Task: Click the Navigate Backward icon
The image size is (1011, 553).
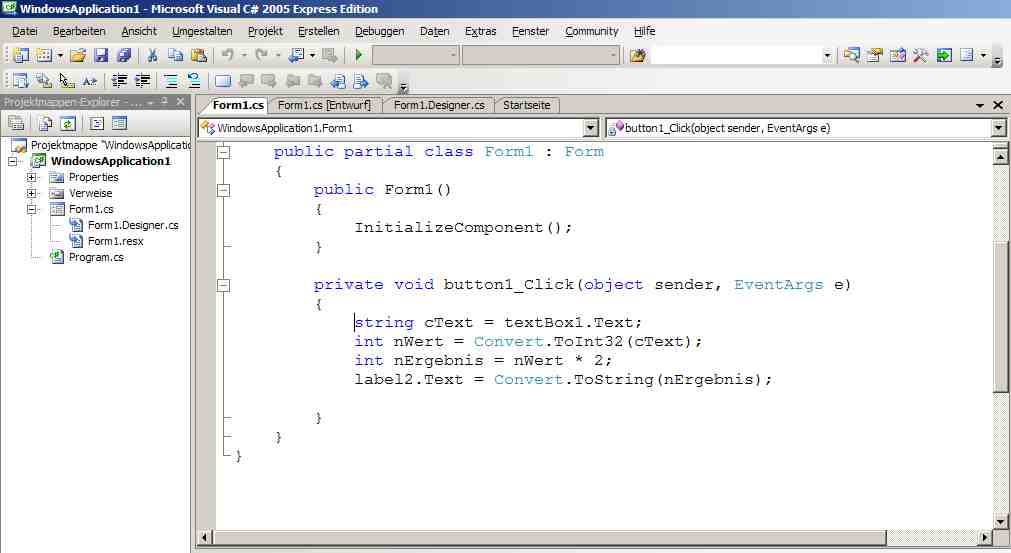Action: coord(296,55)
